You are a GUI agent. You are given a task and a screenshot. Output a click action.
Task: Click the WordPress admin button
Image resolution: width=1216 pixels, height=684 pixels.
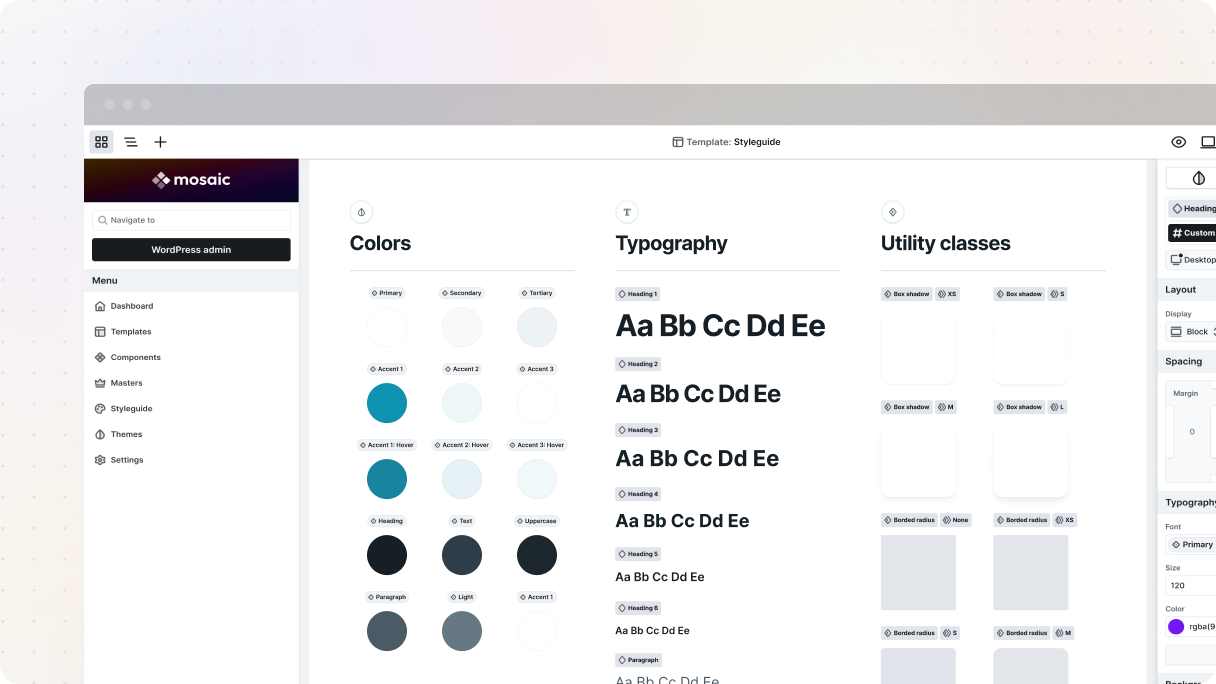(191, 249)
